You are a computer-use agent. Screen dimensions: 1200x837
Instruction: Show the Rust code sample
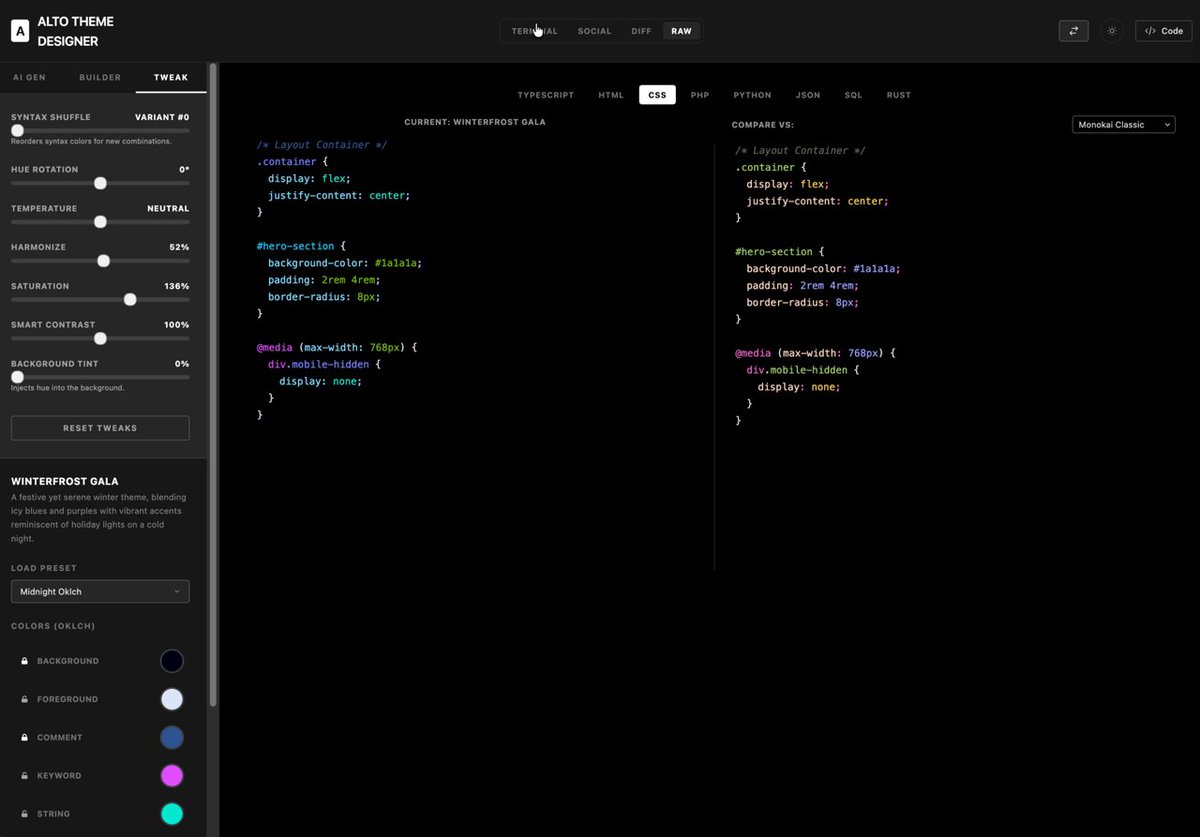(899, 95)
